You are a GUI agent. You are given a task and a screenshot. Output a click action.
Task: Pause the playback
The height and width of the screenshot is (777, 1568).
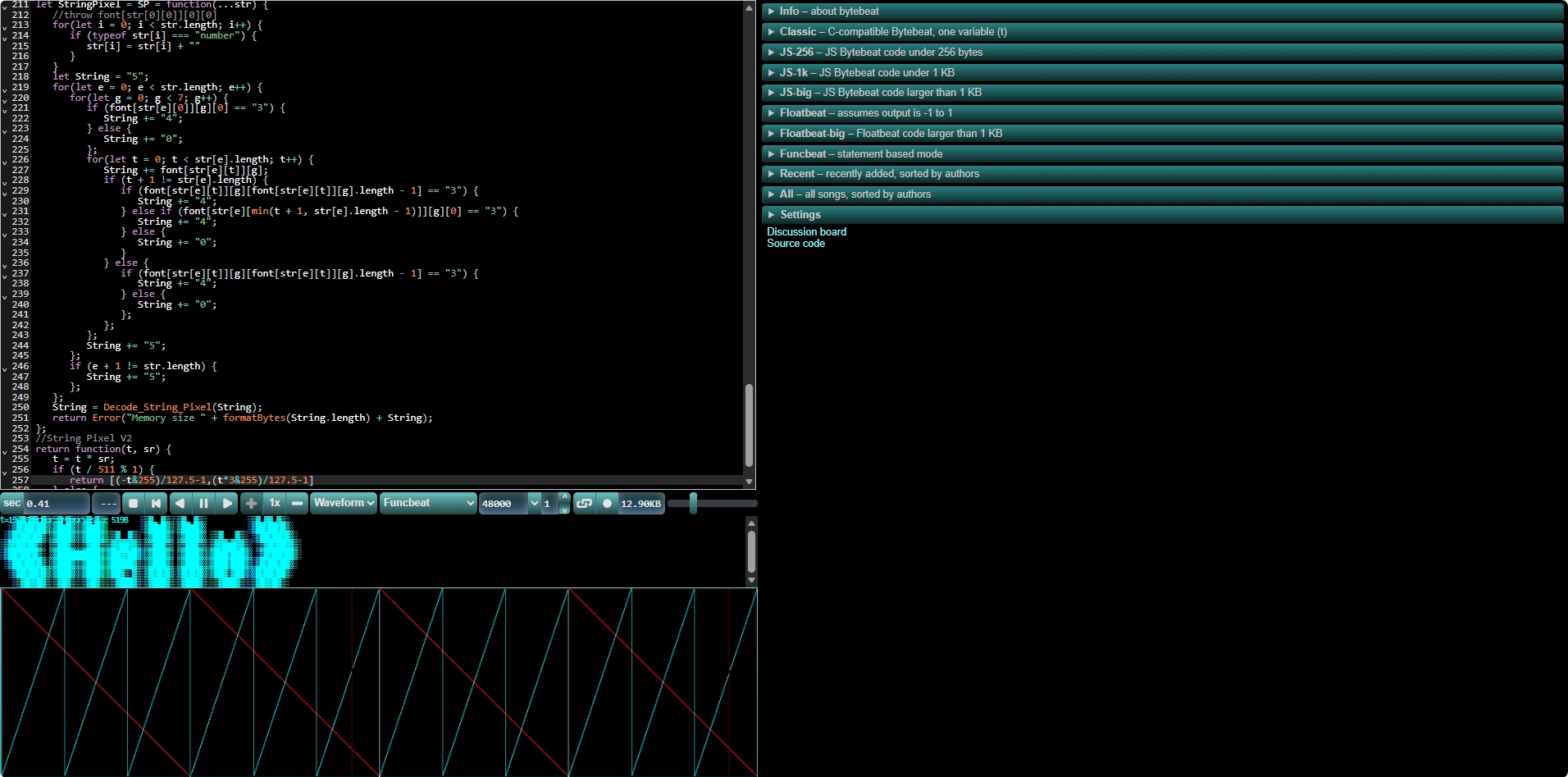click(x=203, y=504)
